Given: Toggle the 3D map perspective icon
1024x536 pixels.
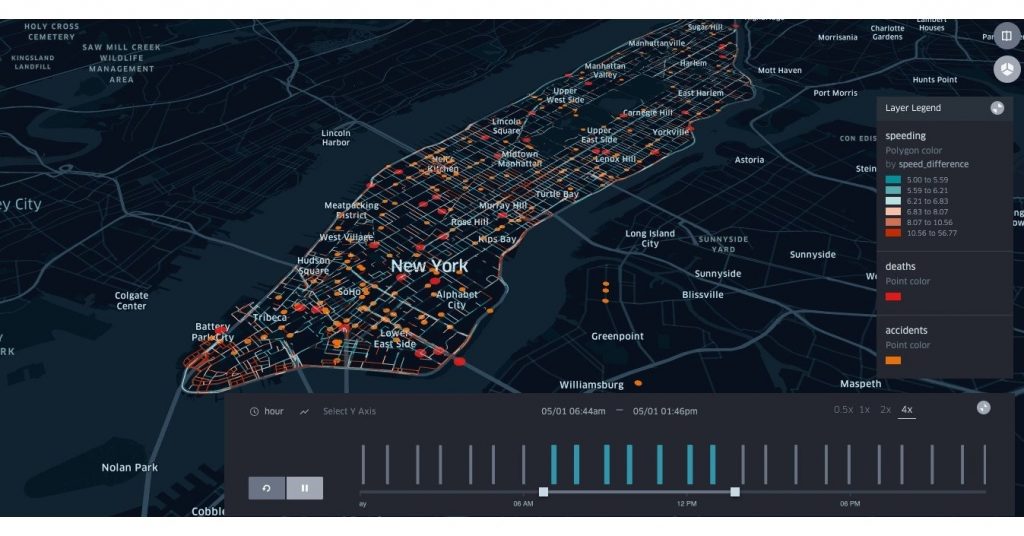Looking at the screenshot, I should pos(1006,69).
